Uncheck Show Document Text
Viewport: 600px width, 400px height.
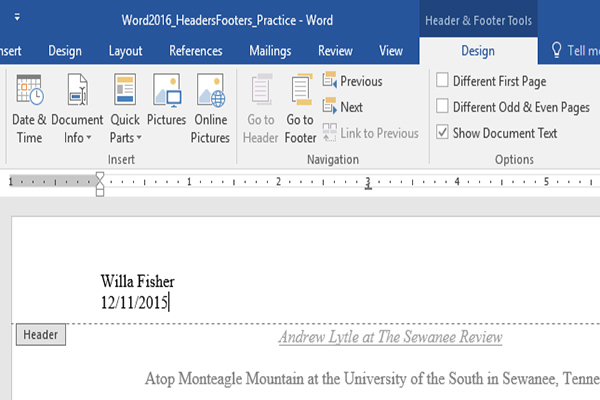[442, 132]
